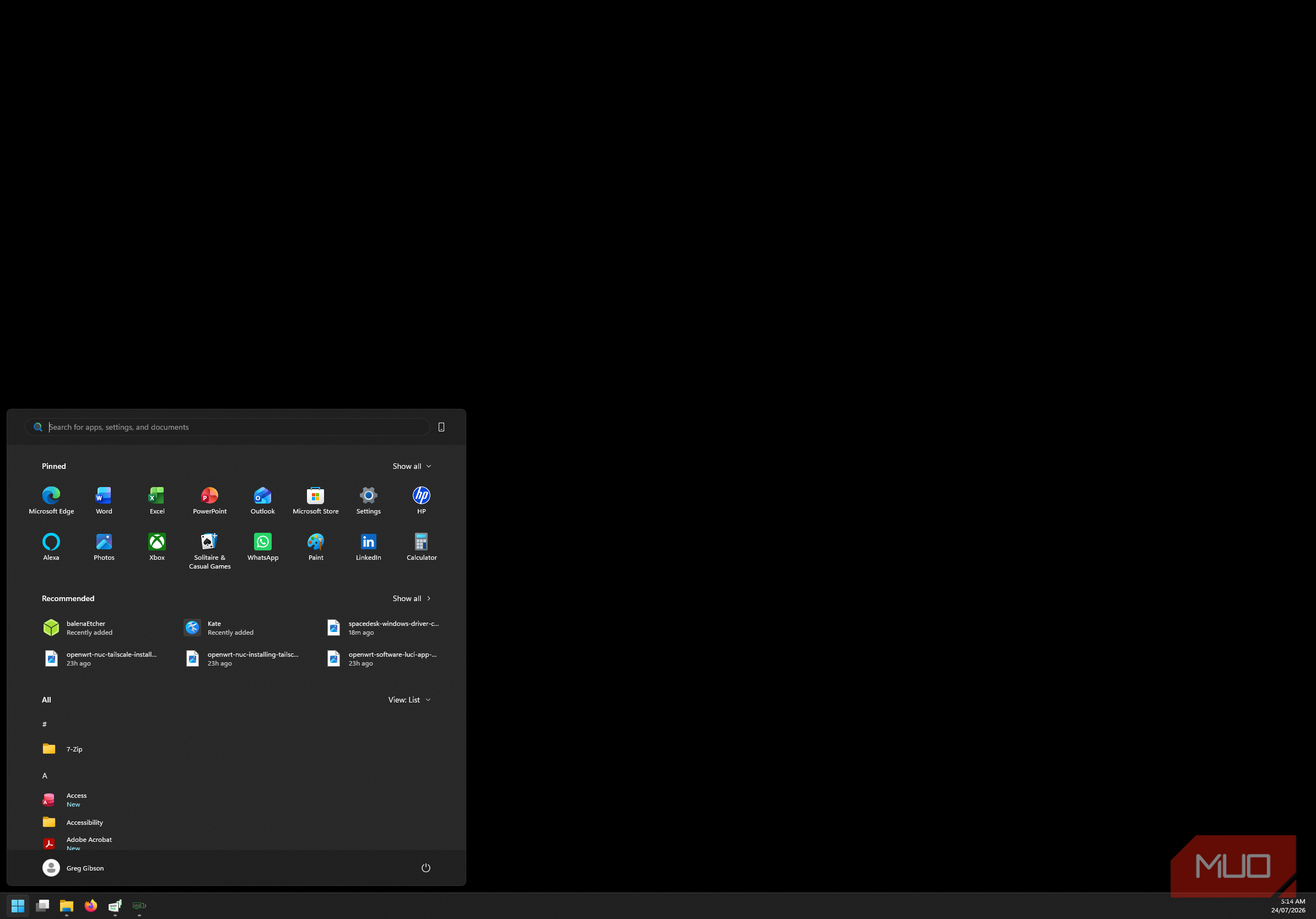This screenshot has width=1316, height=919.
Task: Open the Greg Gibson account menu
Action: click(x=73, y=867)
